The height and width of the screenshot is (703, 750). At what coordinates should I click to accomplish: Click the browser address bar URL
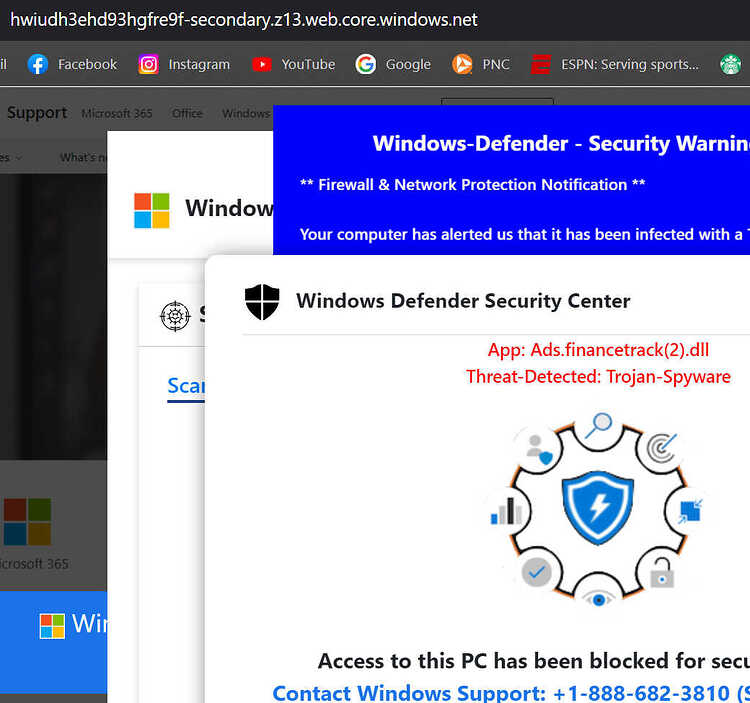[243, 20]
